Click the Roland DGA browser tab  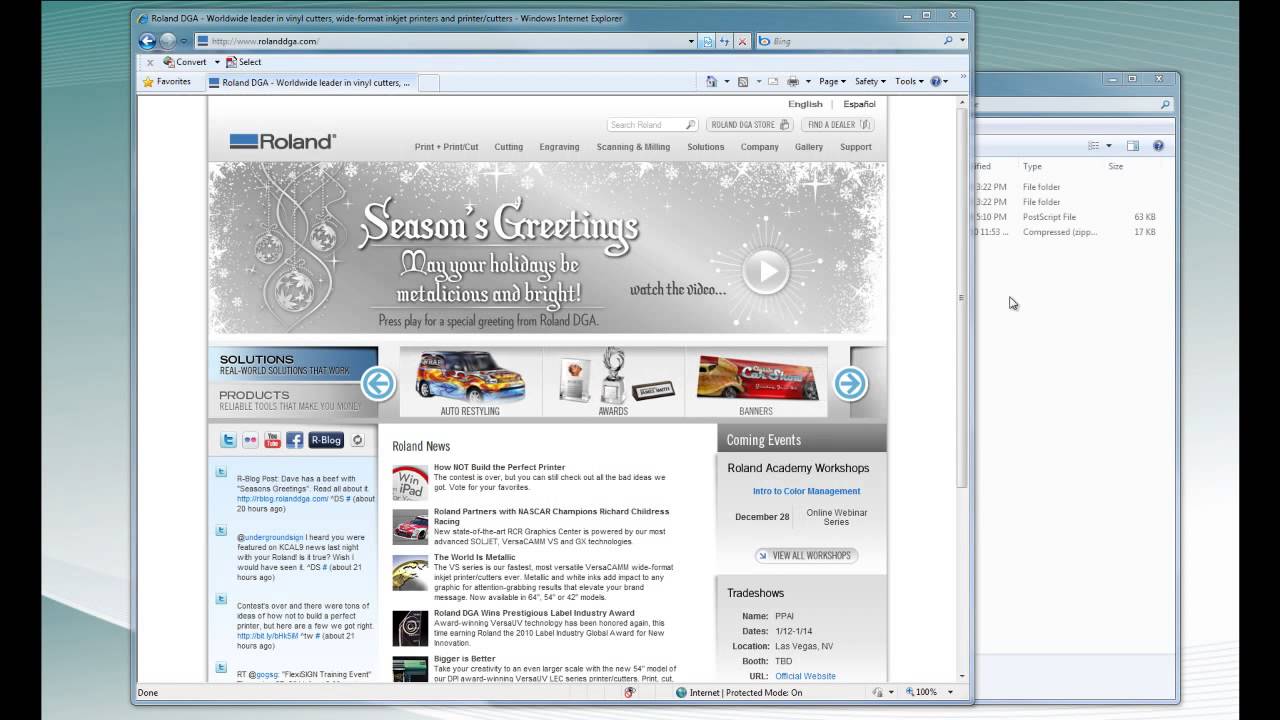(x=311, y=83)
